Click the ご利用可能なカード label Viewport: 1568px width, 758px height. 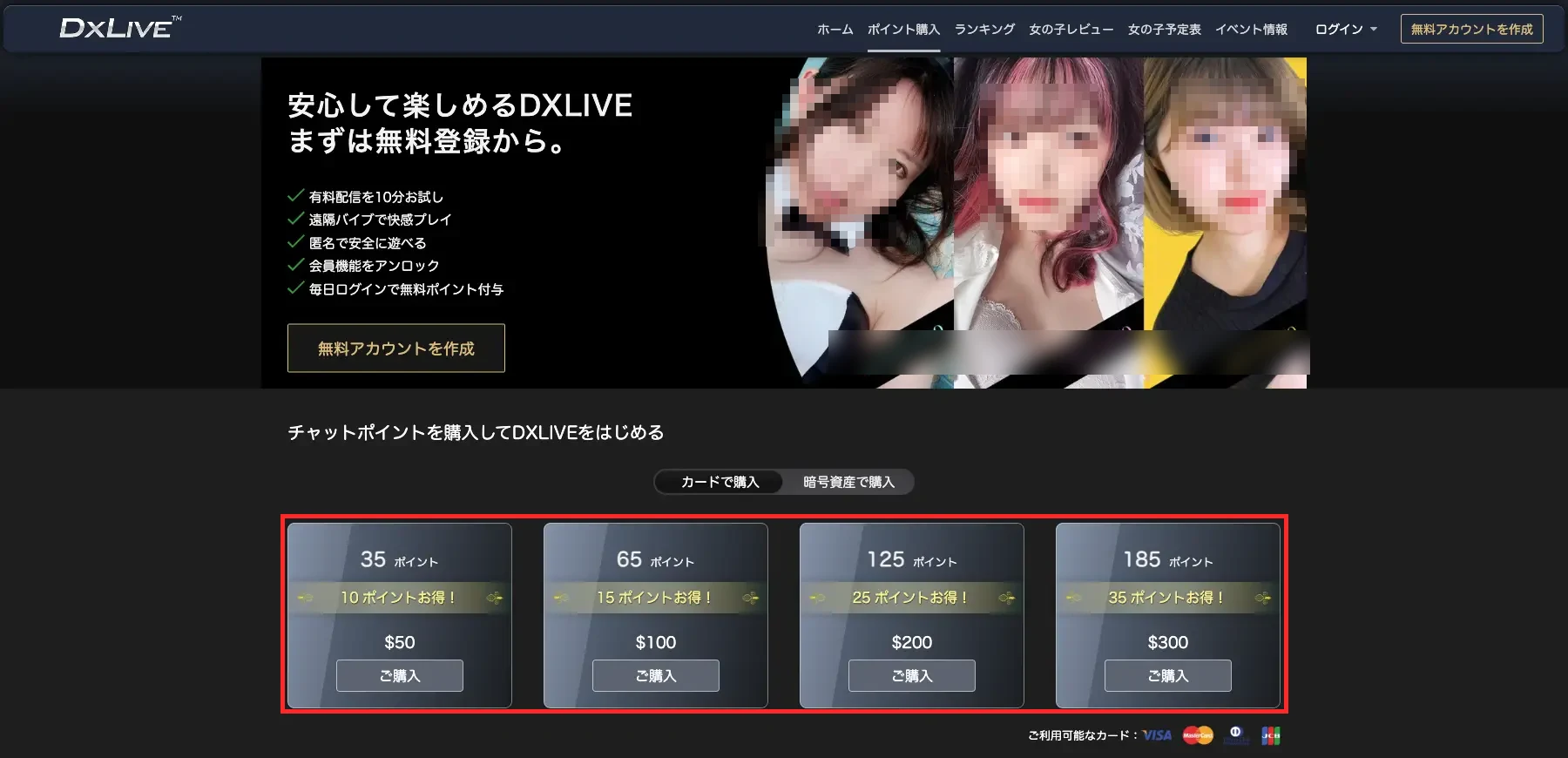[x=1082, y=735]
